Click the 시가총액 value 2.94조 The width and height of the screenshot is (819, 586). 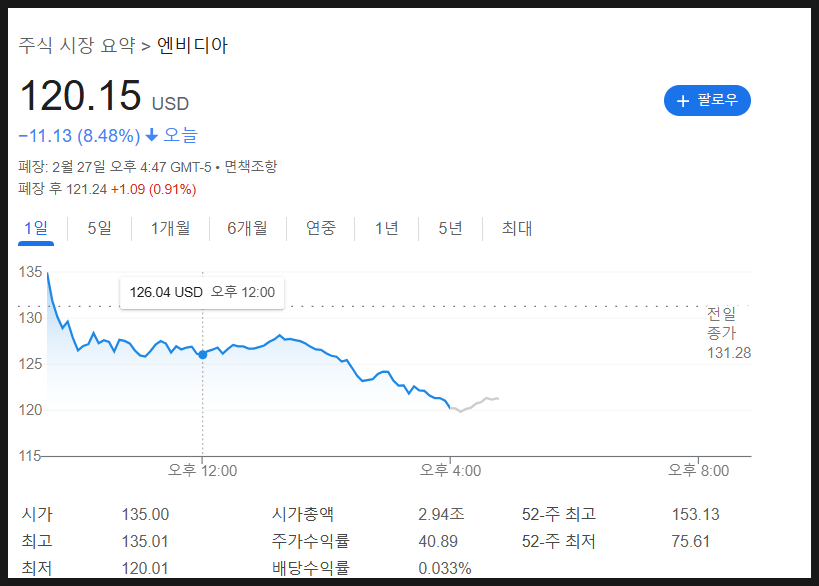click(441, 515)
